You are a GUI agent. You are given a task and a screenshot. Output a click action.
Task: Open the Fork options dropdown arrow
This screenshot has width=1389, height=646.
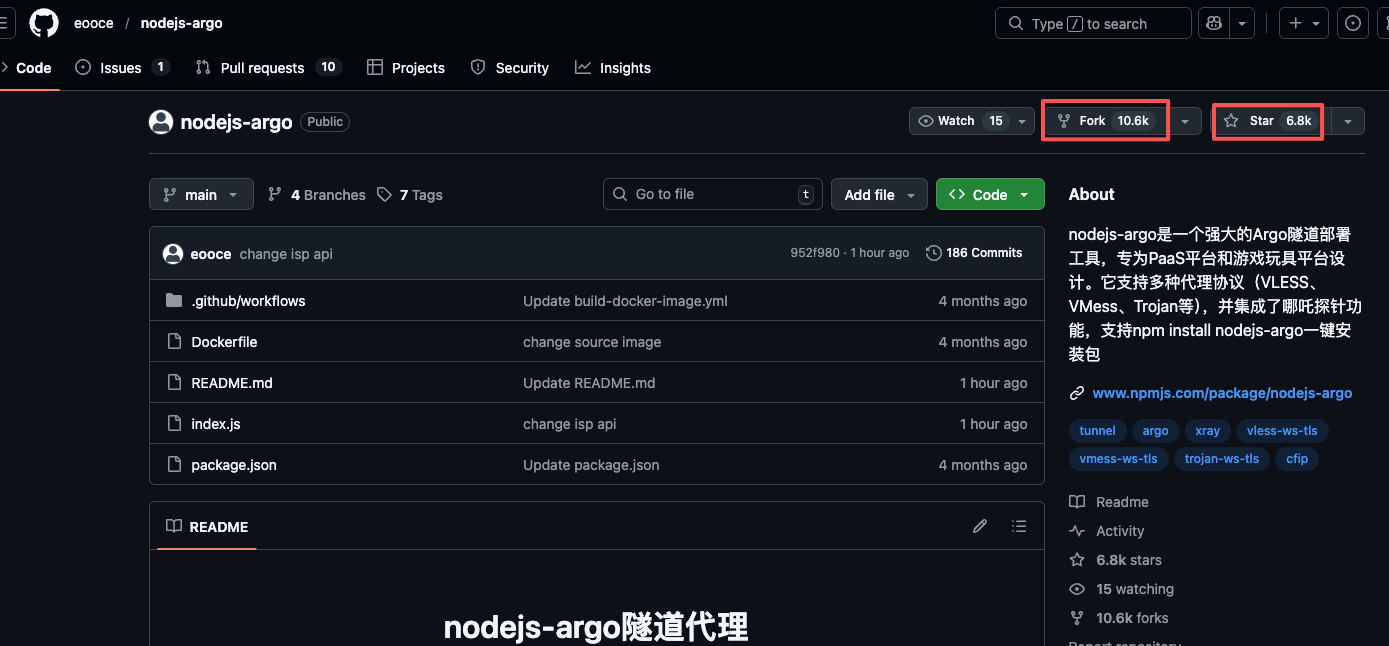click(1185, 121)
